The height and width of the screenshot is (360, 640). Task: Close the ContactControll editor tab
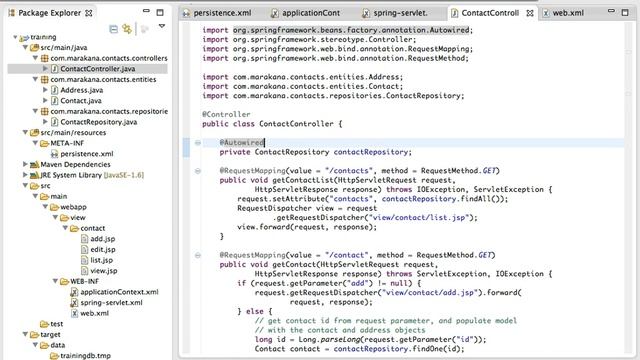[530, 13]
